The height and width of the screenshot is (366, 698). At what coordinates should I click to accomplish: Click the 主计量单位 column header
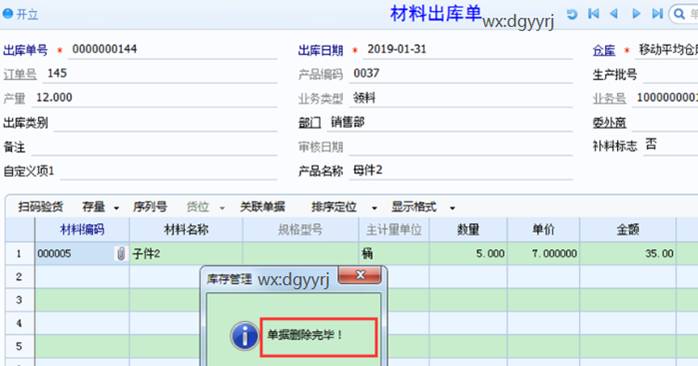(x=394, y=230)
